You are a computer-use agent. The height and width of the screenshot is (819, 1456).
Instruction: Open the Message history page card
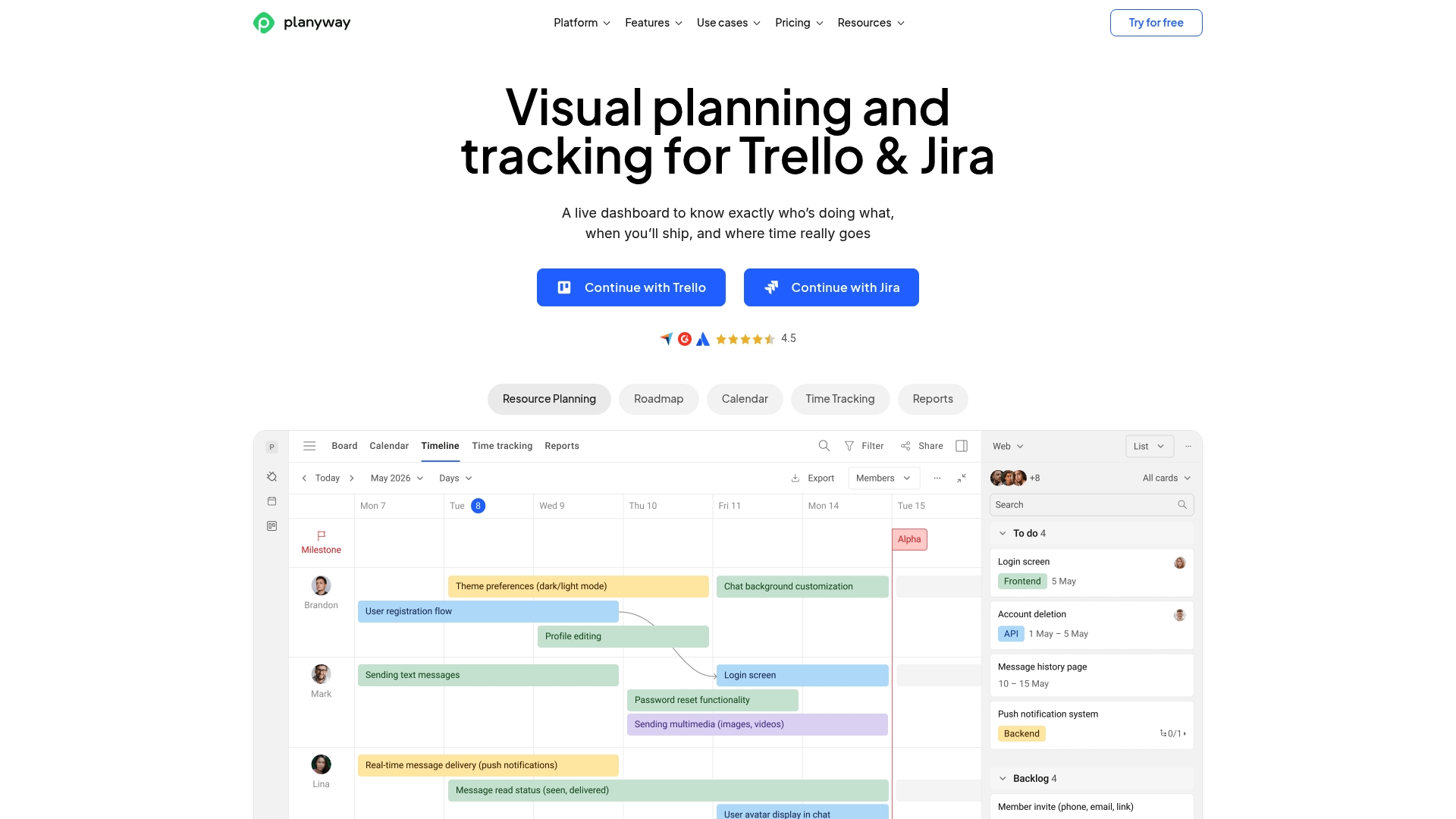pos(1092,676)
